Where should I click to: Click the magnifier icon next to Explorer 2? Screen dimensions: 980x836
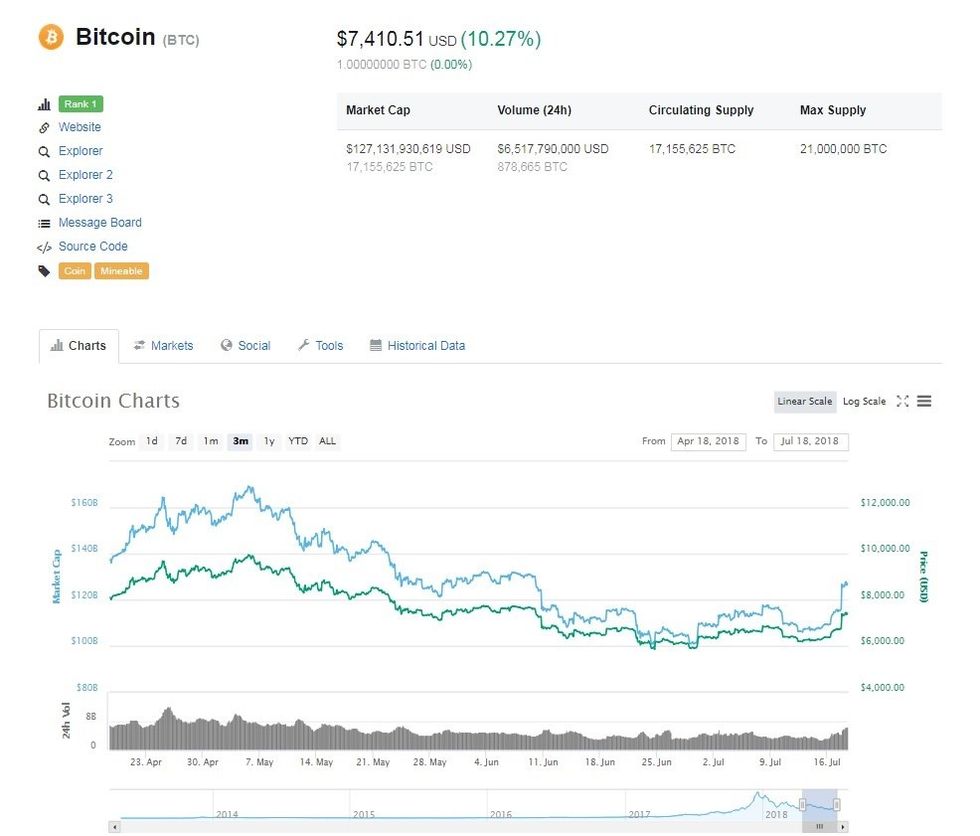coord(44,174)
